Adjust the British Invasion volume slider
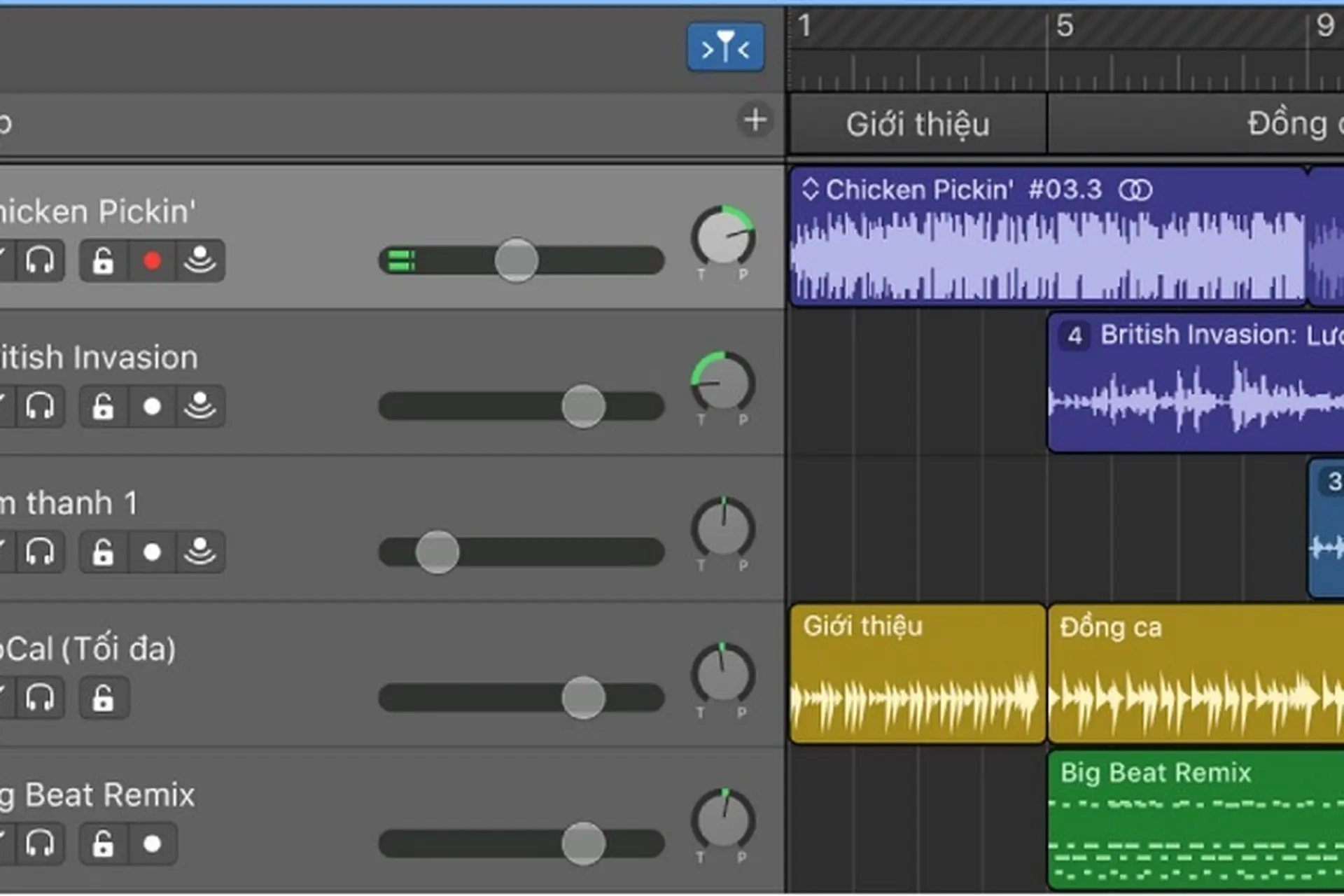Screen dimensions: 1344x896 click(583, 406)
